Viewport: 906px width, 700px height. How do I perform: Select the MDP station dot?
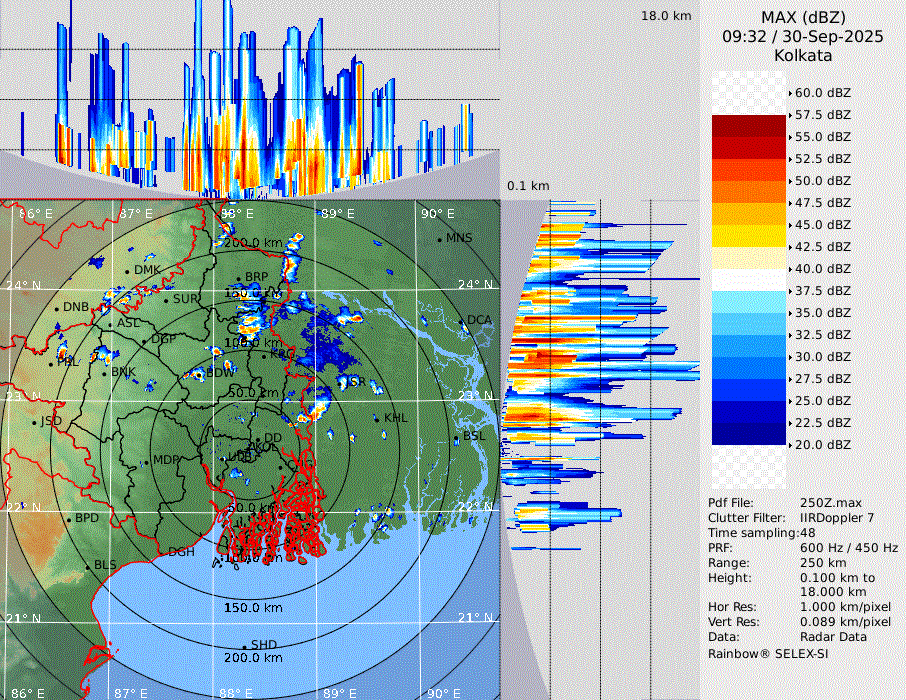click(x=147, y=461)
